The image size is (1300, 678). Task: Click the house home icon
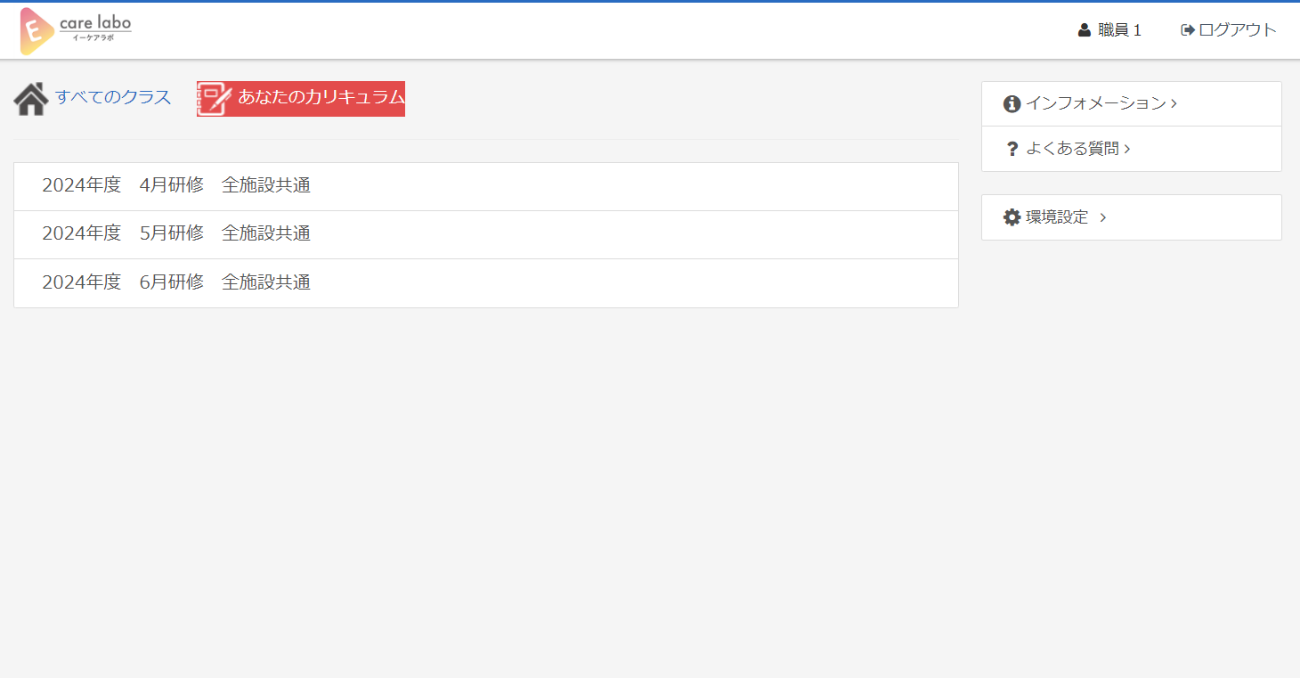click(x=31, y=99)
